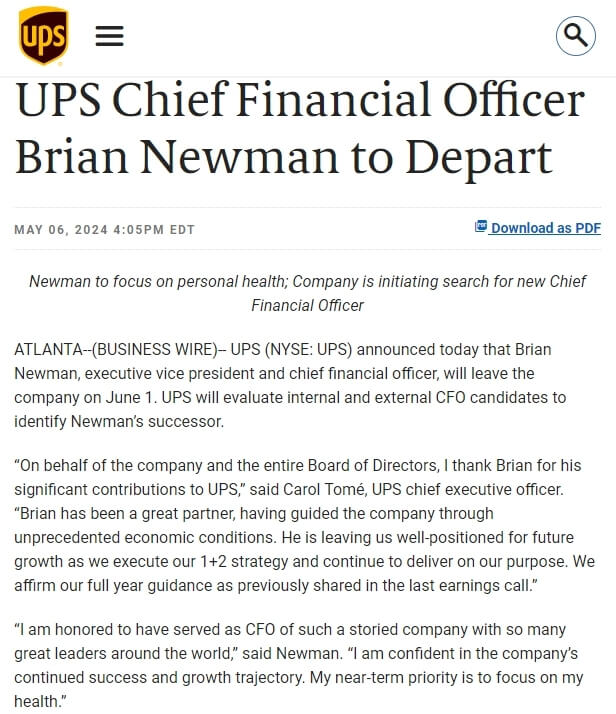Viewport: 616px width, 714px height.
Task: Click 'identify Newman's successor' text
Action: 119,421
